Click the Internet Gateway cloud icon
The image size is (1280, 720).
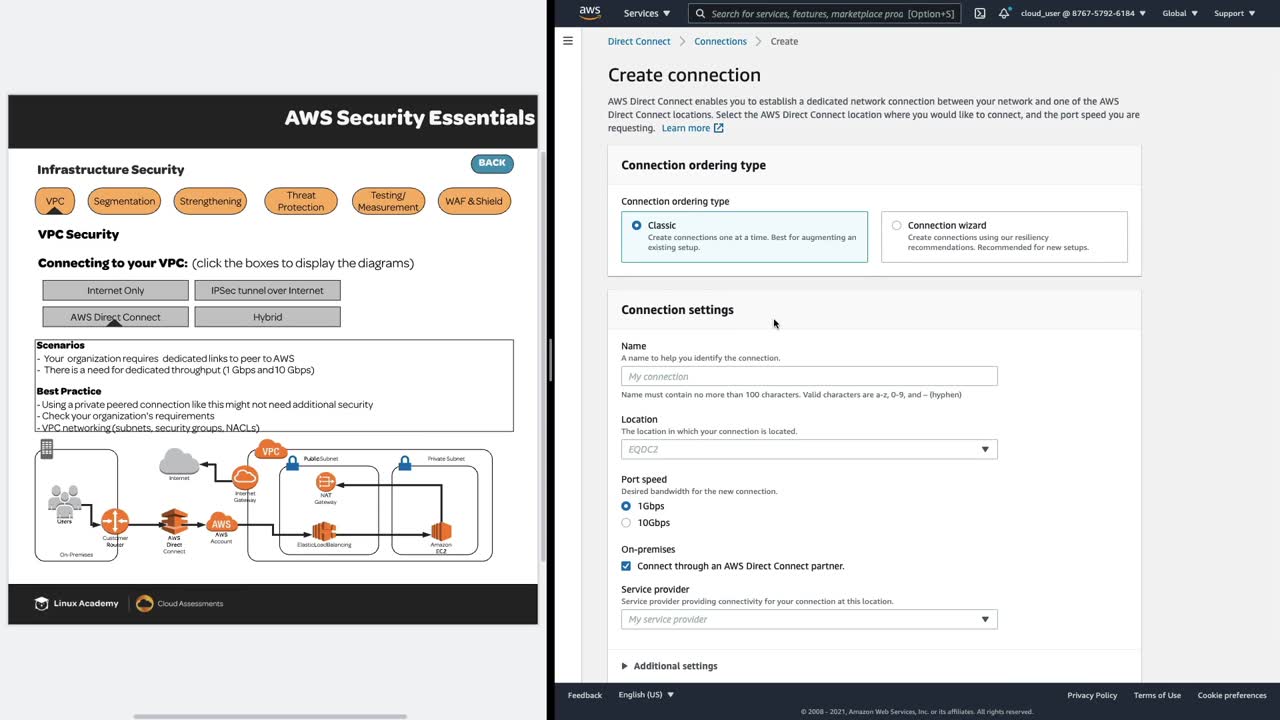pyautogui.click(x=245, y=478)
